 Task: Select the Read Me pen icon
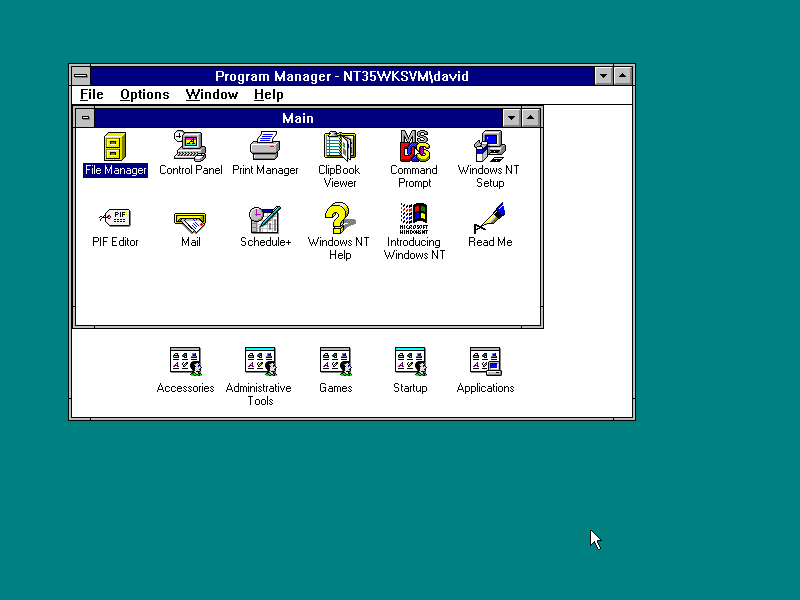(489, 218)
